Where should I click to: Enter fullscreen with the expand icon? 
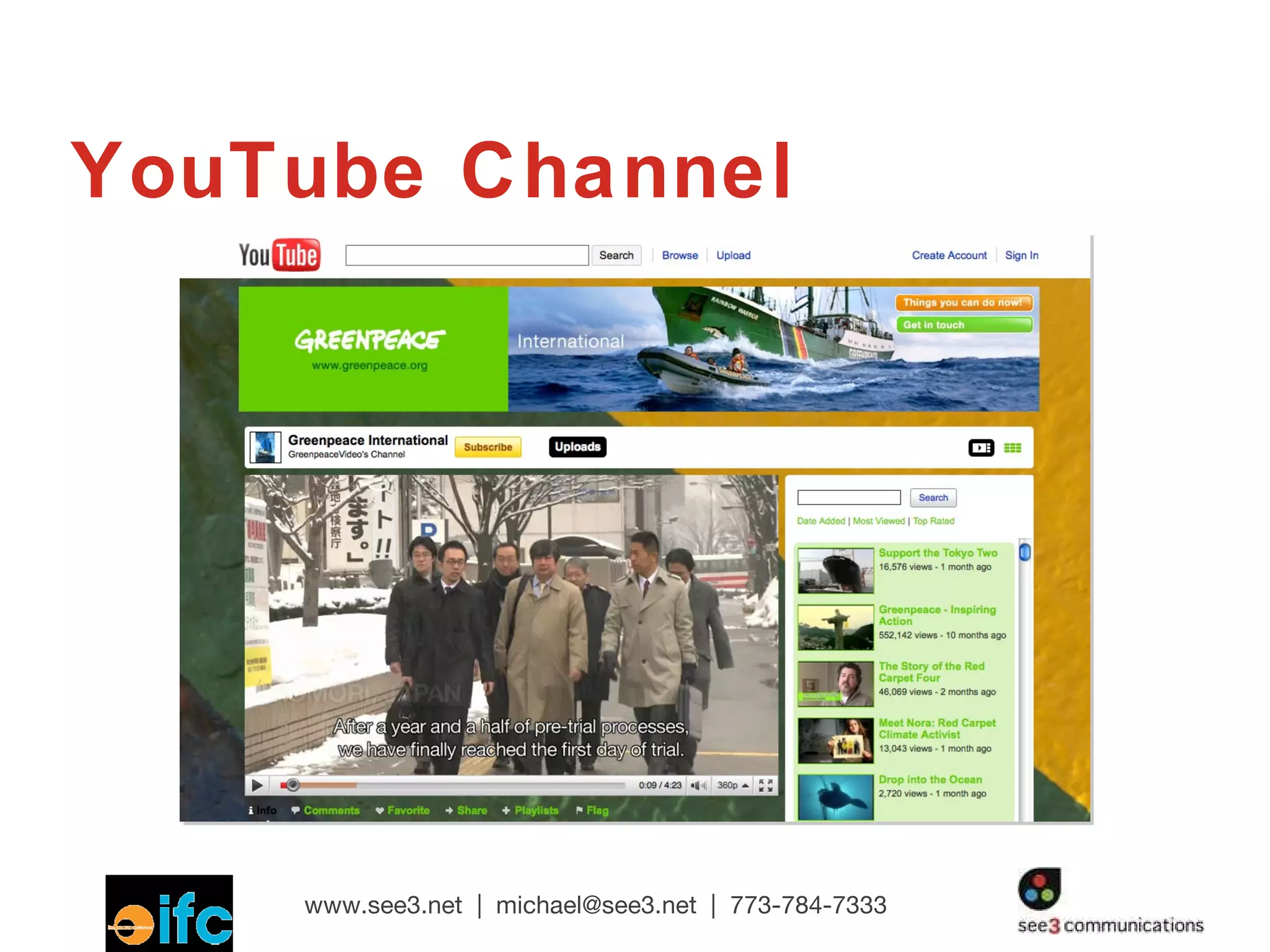[766, 785]
